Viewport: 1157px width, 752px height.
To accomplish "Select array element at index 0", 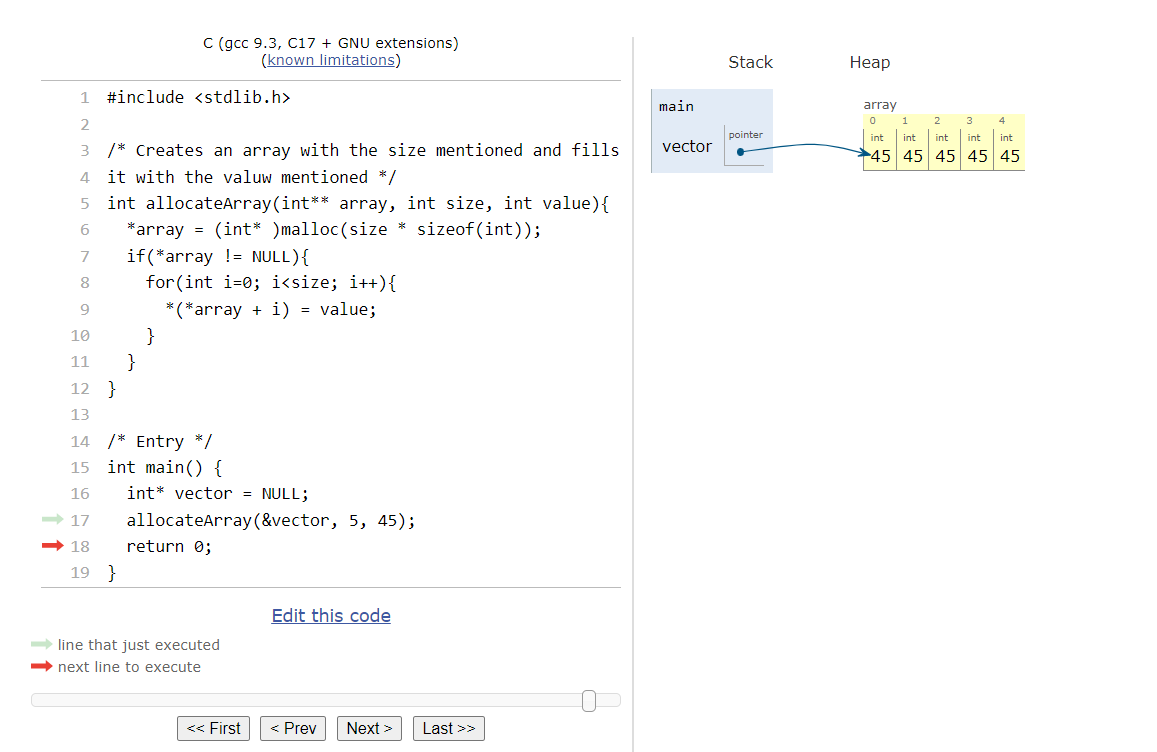I will (880, 155).
